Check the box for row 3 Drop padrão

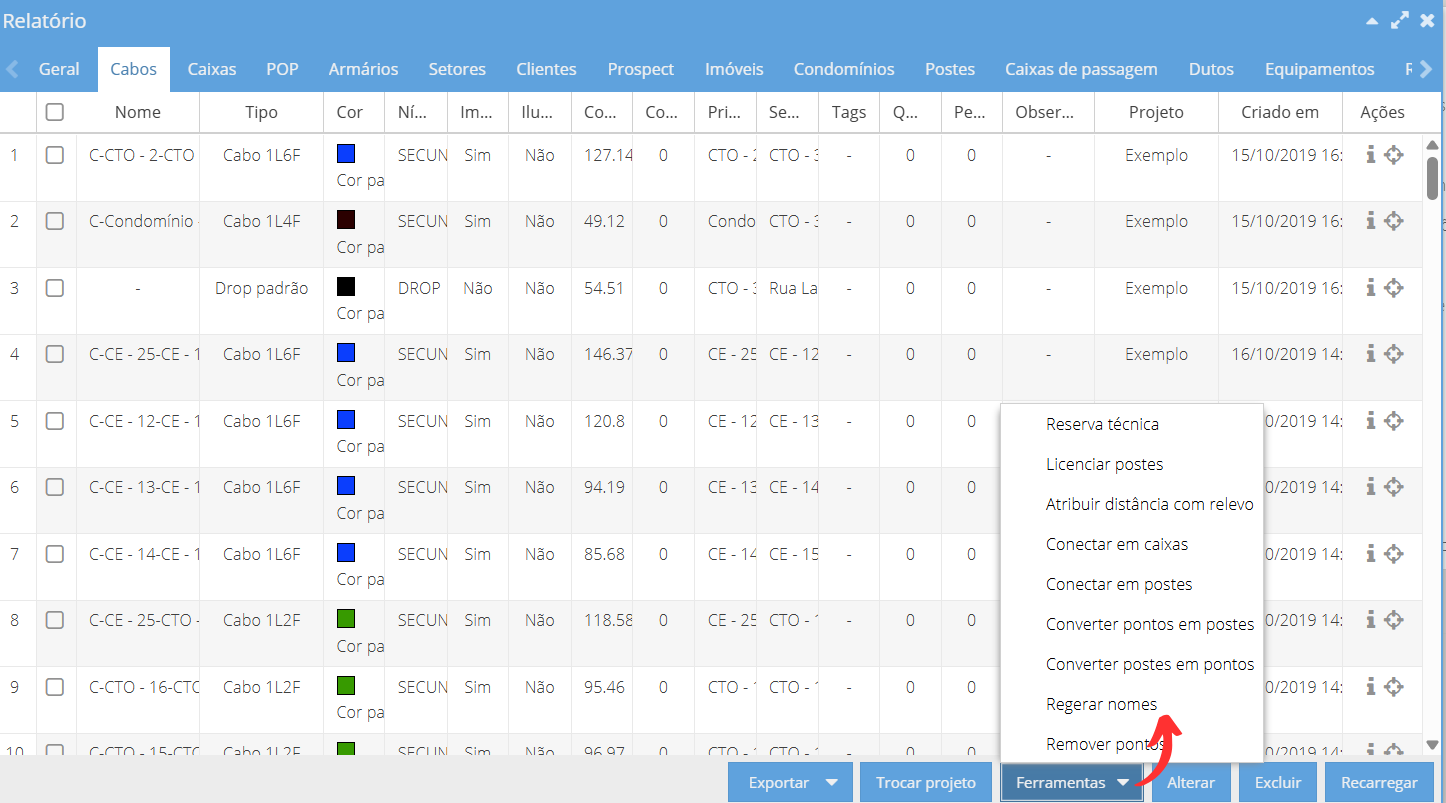click(55, 288)
